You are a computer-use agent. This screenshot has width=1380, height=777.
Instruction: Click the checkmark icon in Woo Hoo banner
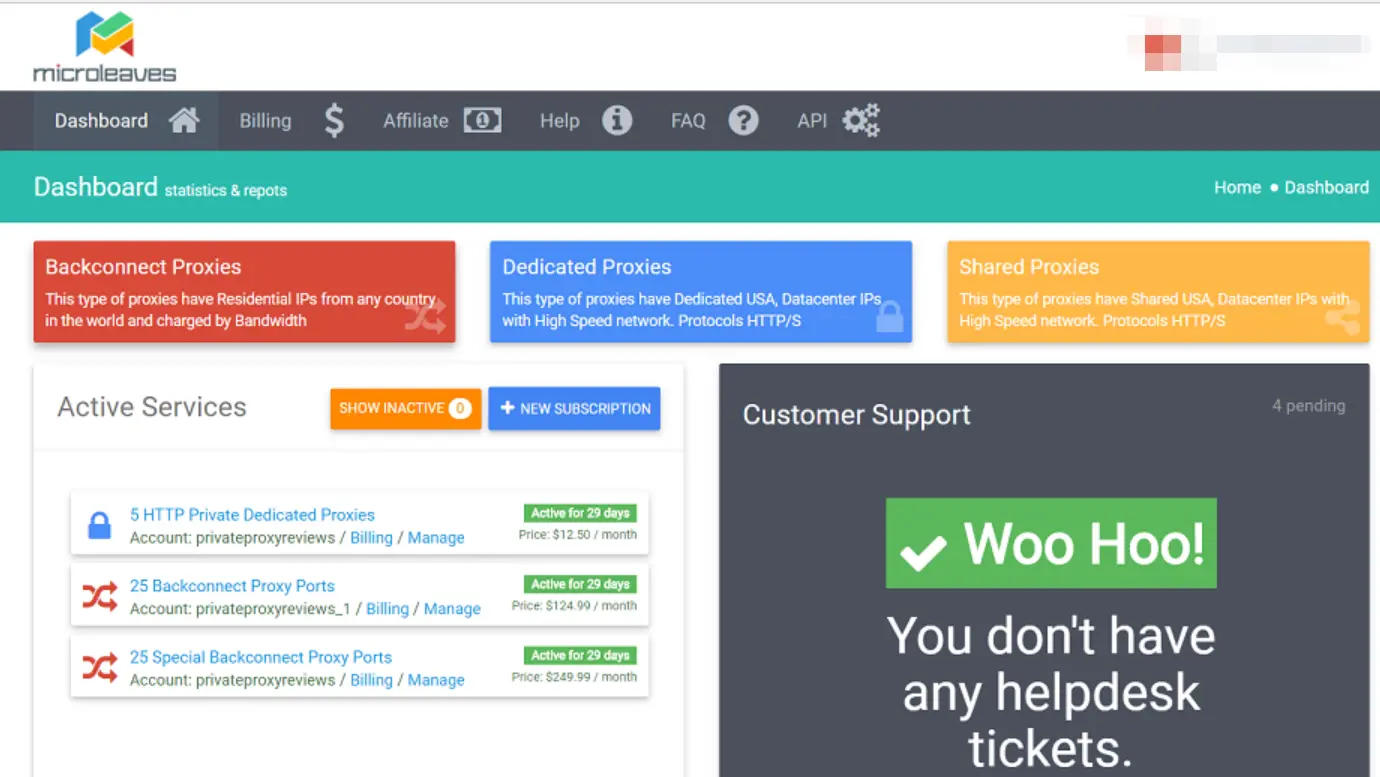click(922, 551)
